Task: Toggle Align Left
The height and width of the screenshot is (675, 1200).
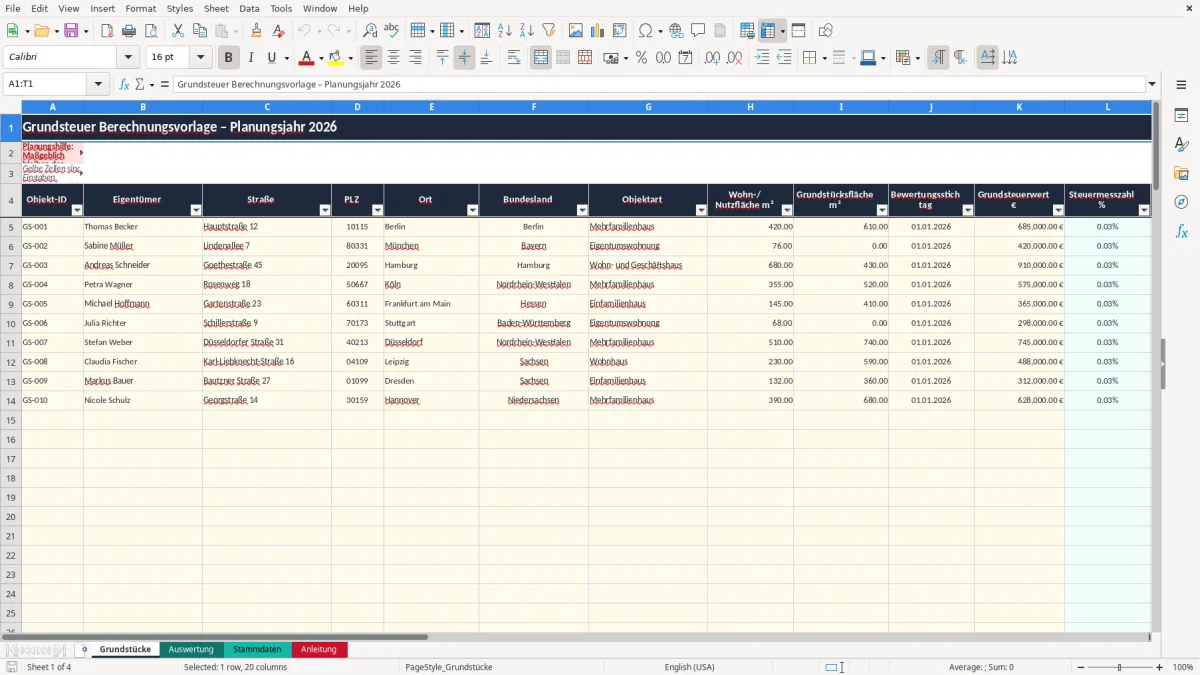Action: (x=372, y=58)
